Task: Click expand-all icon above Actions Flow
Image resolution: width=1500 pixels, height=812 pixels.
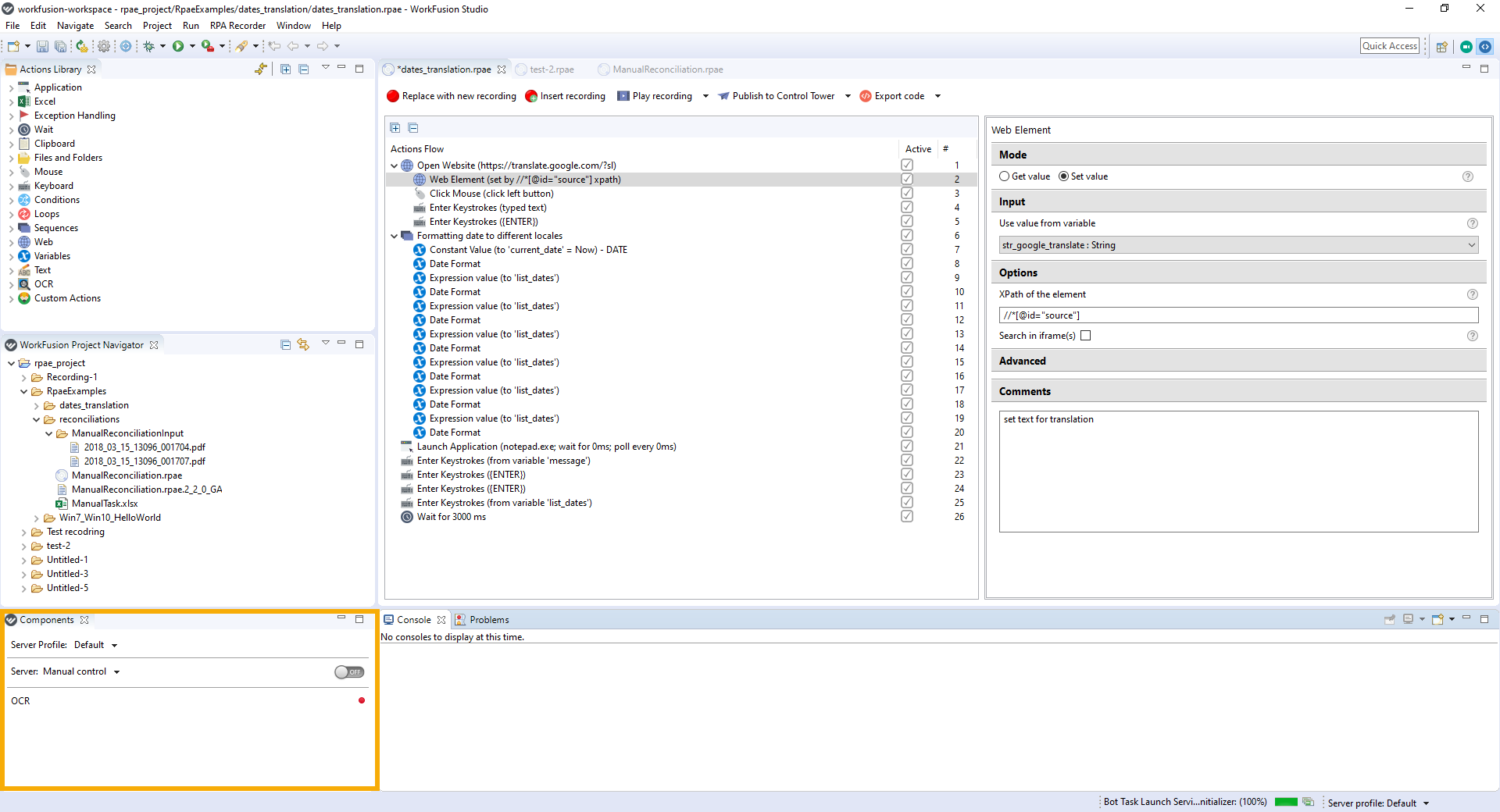Action: [x=395, y=128]
